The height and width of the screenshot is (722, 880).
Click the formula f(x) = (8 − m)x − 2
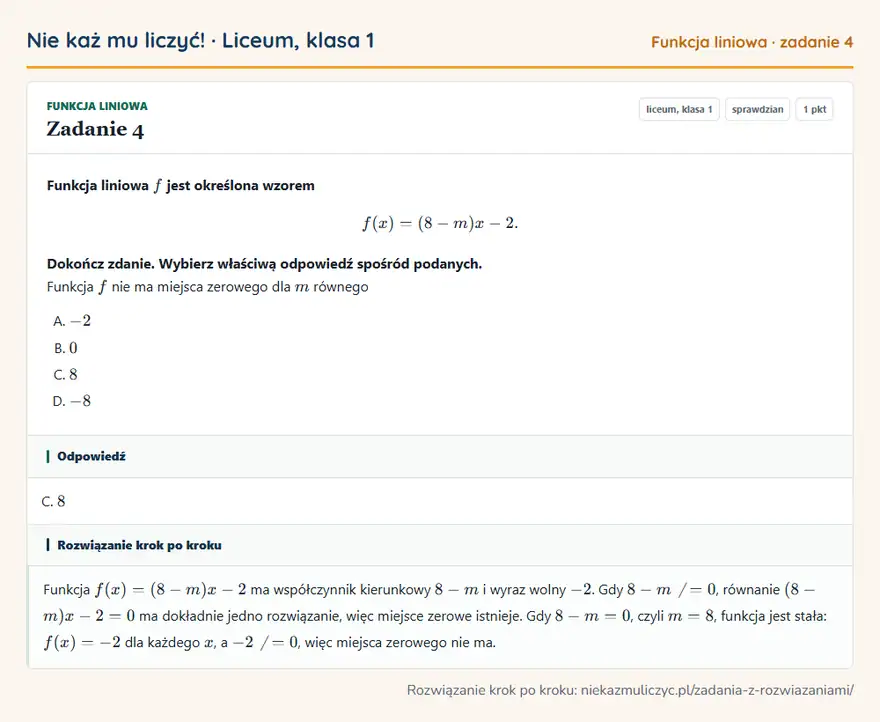[440, 223]
